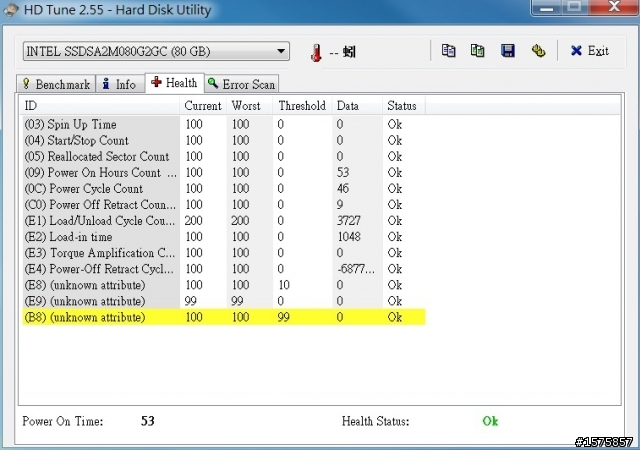Select the (0C) Power Cycle Count row

224,188
